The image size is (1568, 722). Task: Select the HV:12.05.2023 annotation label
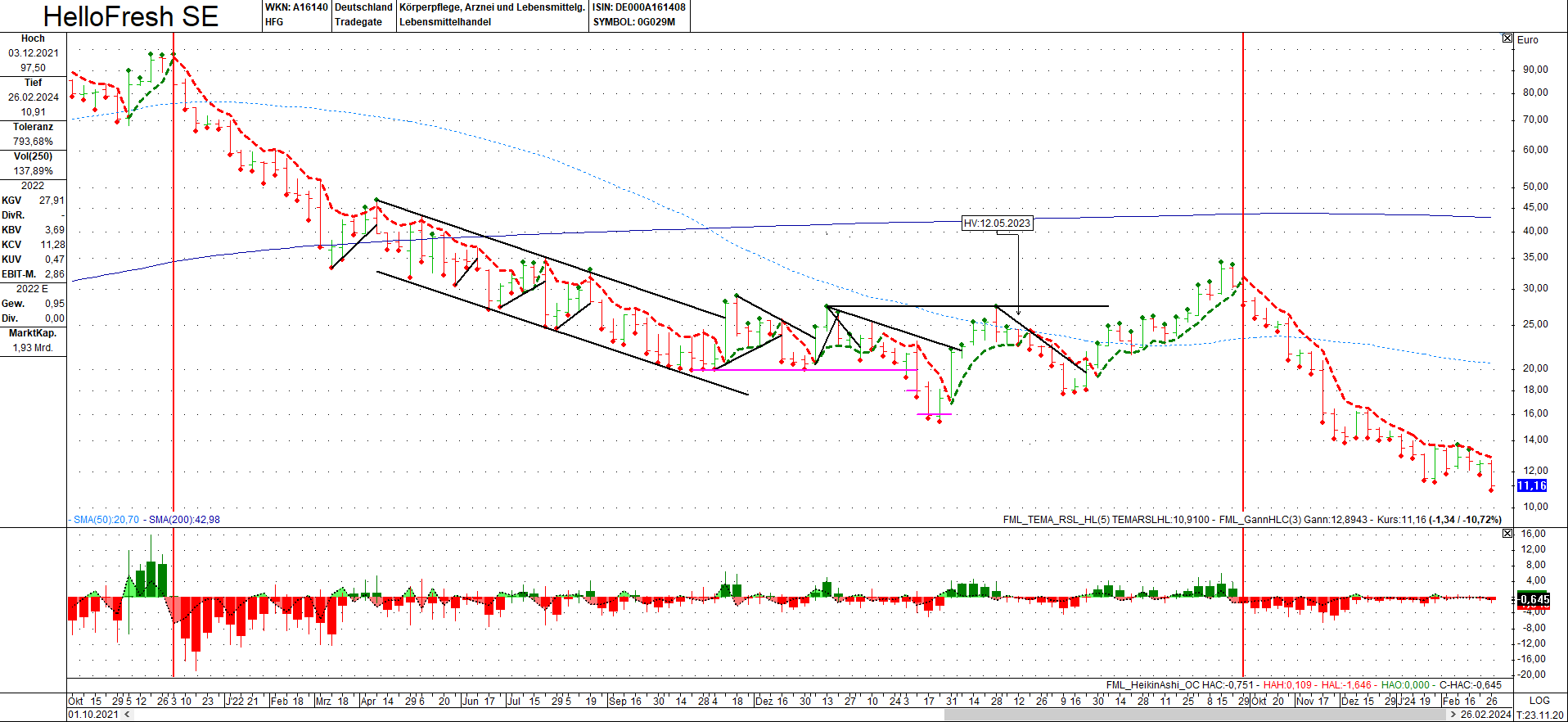997,223
